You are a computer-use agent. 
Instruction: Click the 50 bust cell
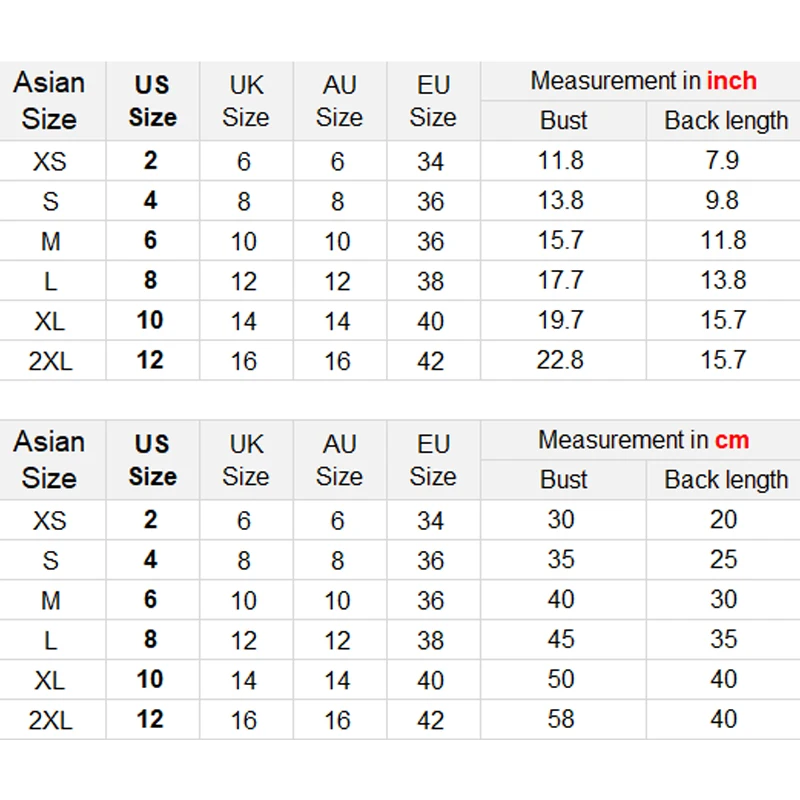[561, 679]
